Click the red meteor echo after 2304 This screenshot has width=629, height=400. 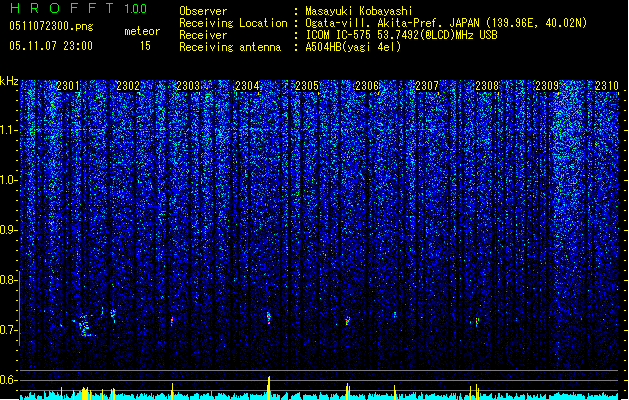coord(269,318)
